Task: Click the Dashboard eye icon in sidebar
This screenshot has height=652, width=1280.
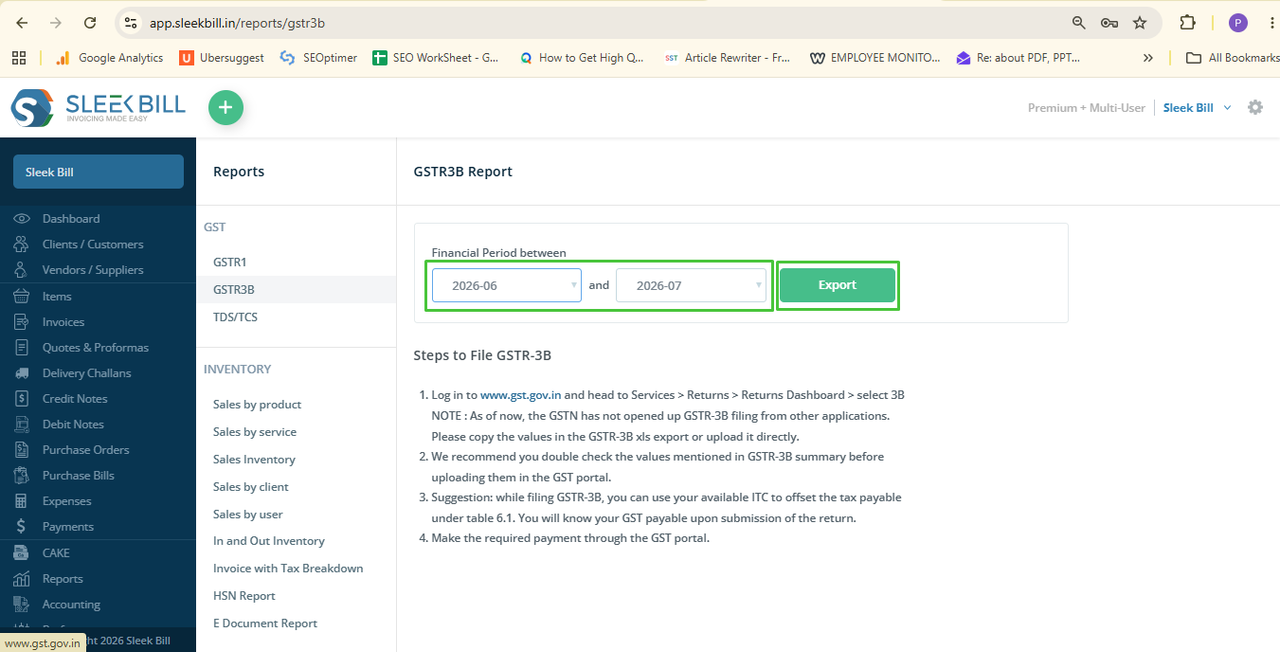Action: click(21, 218)
